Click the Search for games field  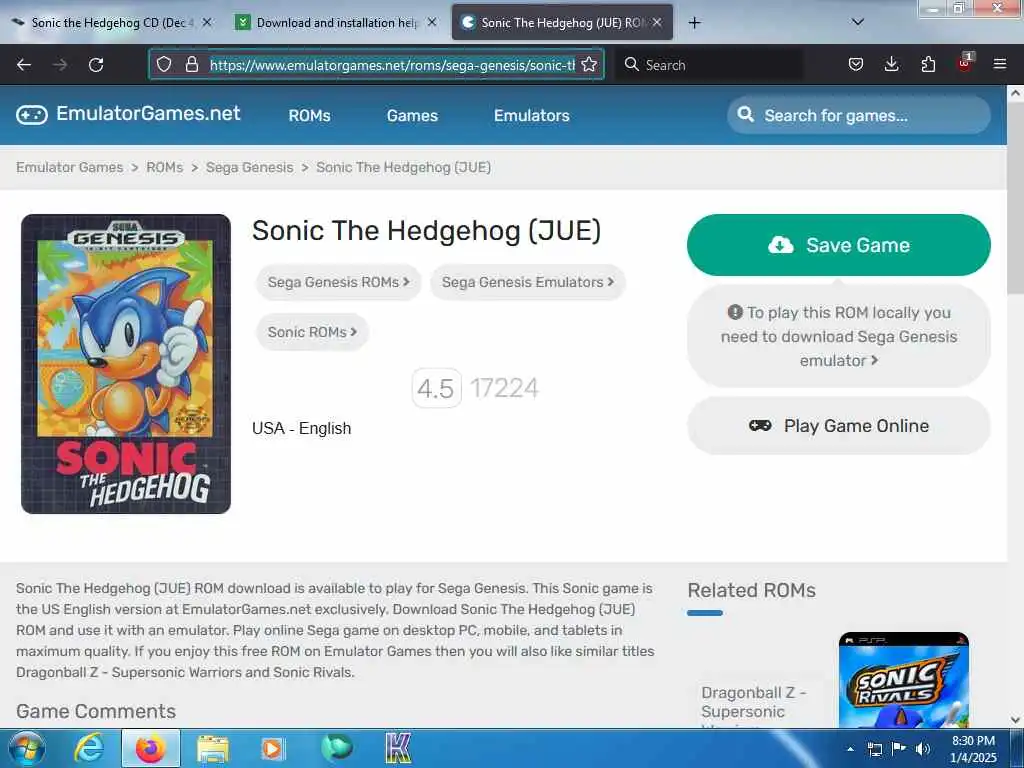pyautogui.click(x=859, y=116)
